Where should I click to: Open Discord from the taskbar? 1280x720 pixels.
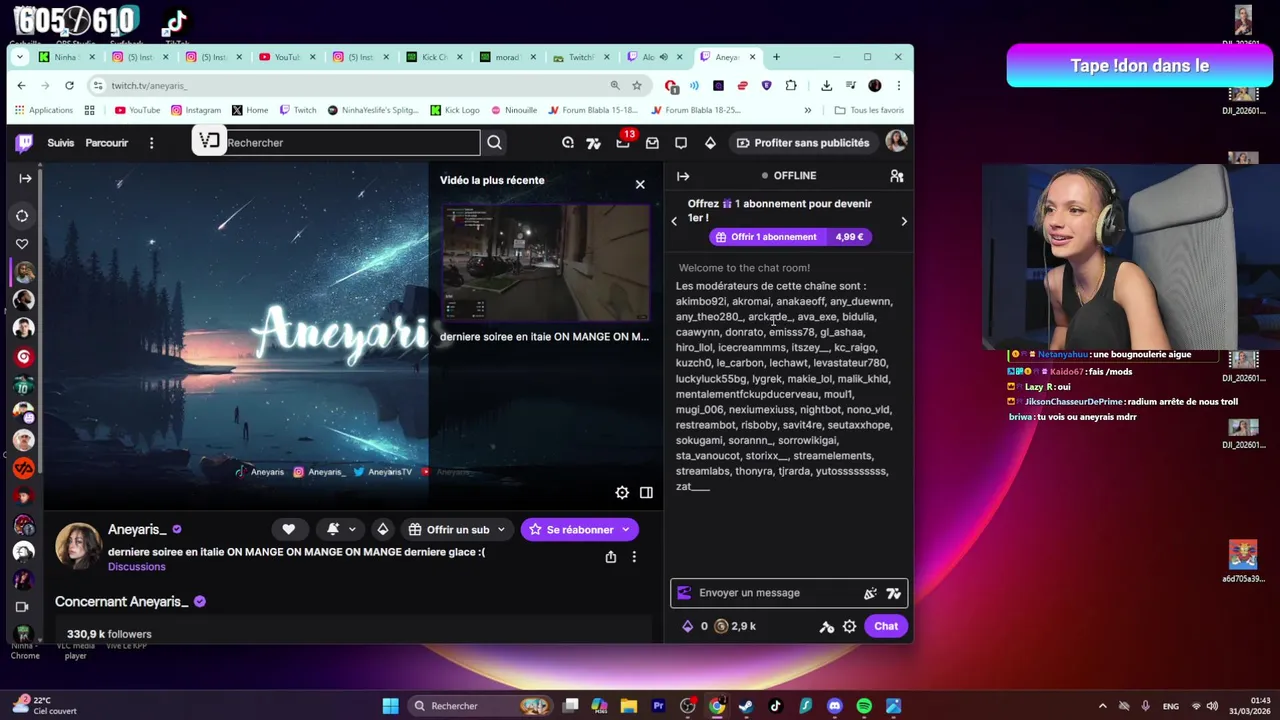[x=835, y=706]
